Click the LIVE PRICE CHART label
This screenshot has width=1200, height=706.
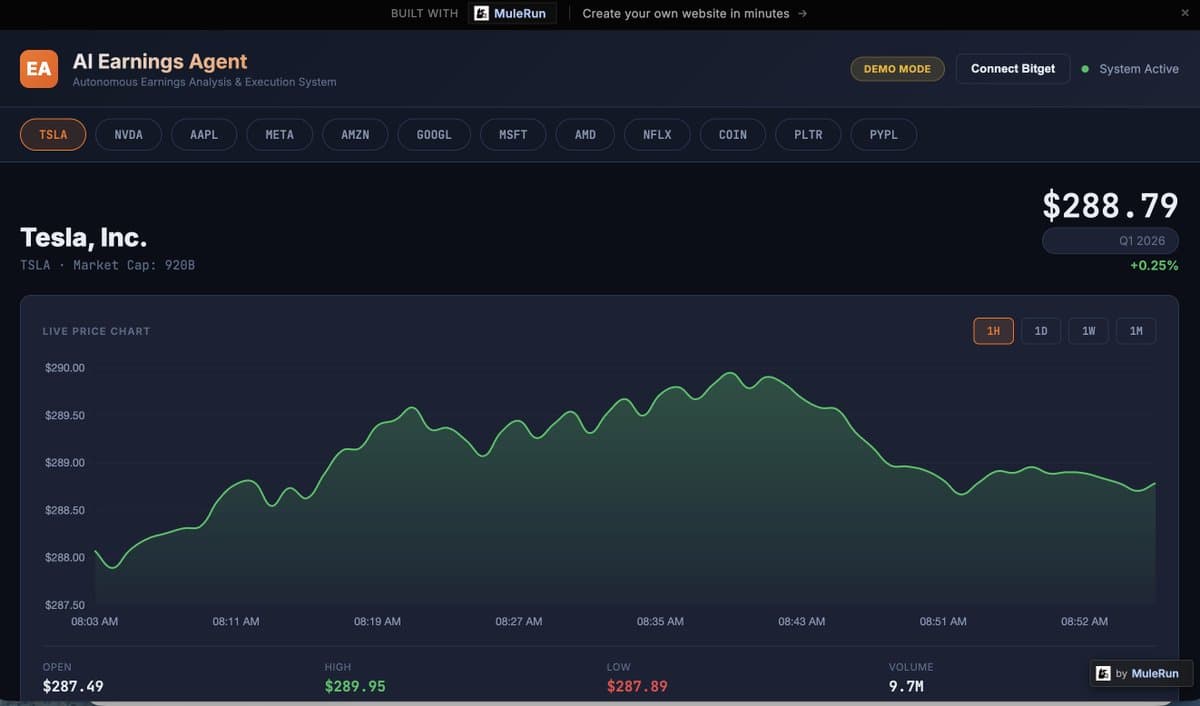(x=96, y=331)
